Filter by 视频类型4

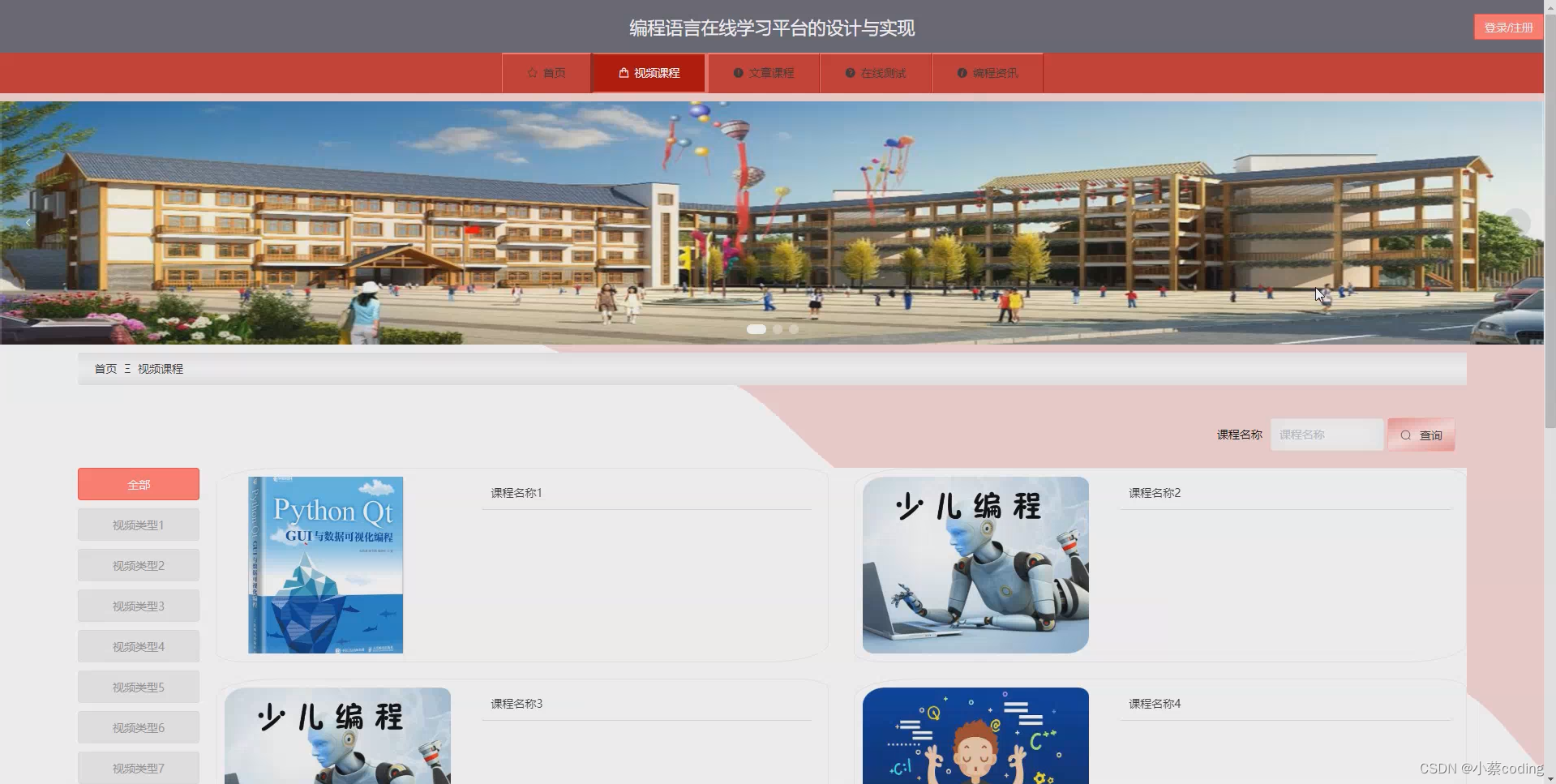[139, 646]
